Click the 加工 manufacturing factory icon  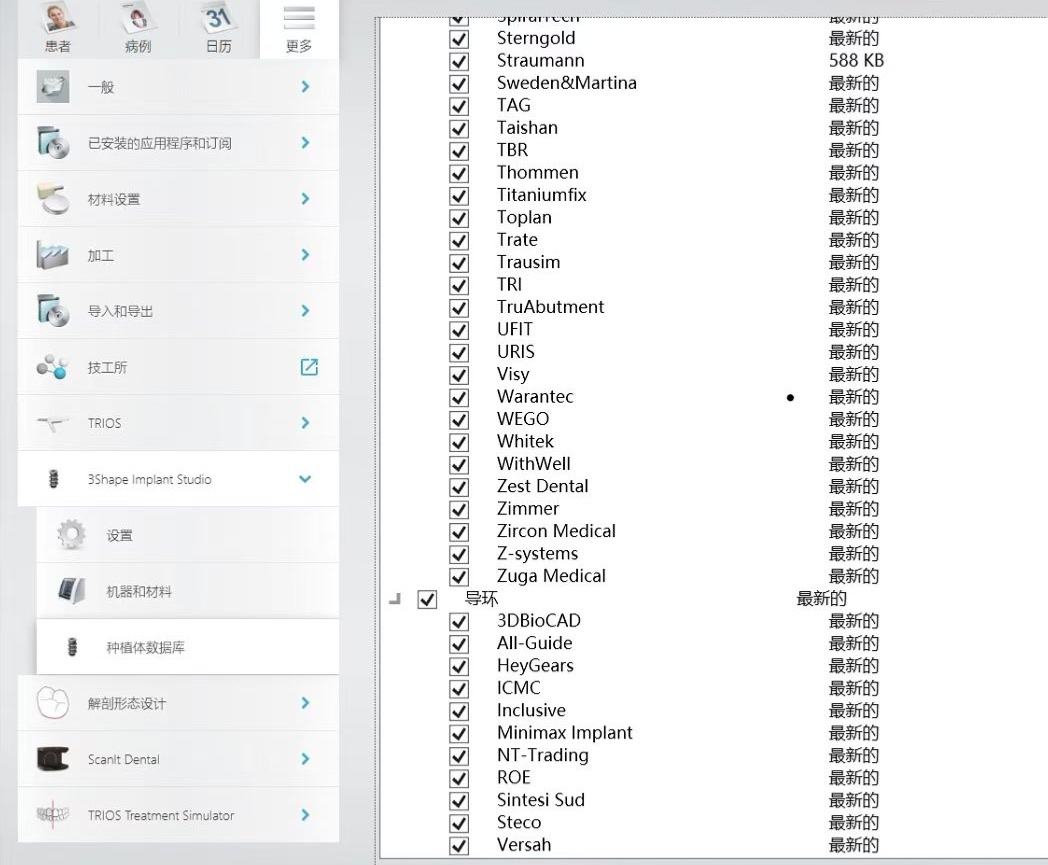click(53, 255)
